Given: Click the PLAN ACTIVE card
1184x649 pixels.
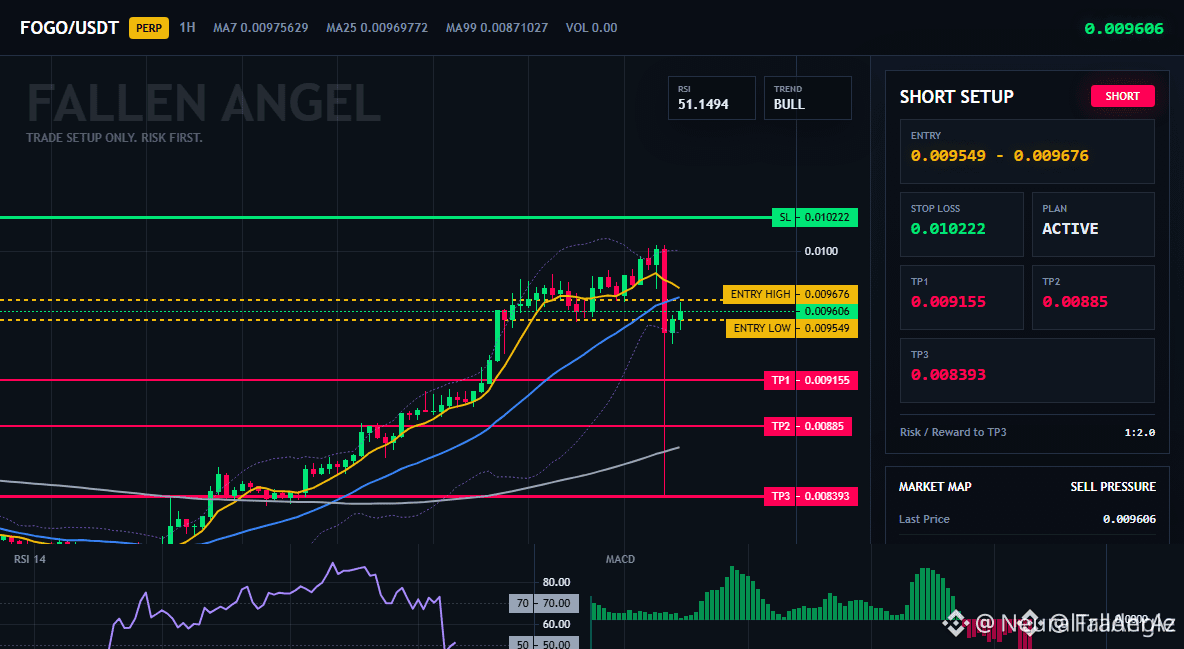Looking at the screenshot, I should click(1093, 224).
